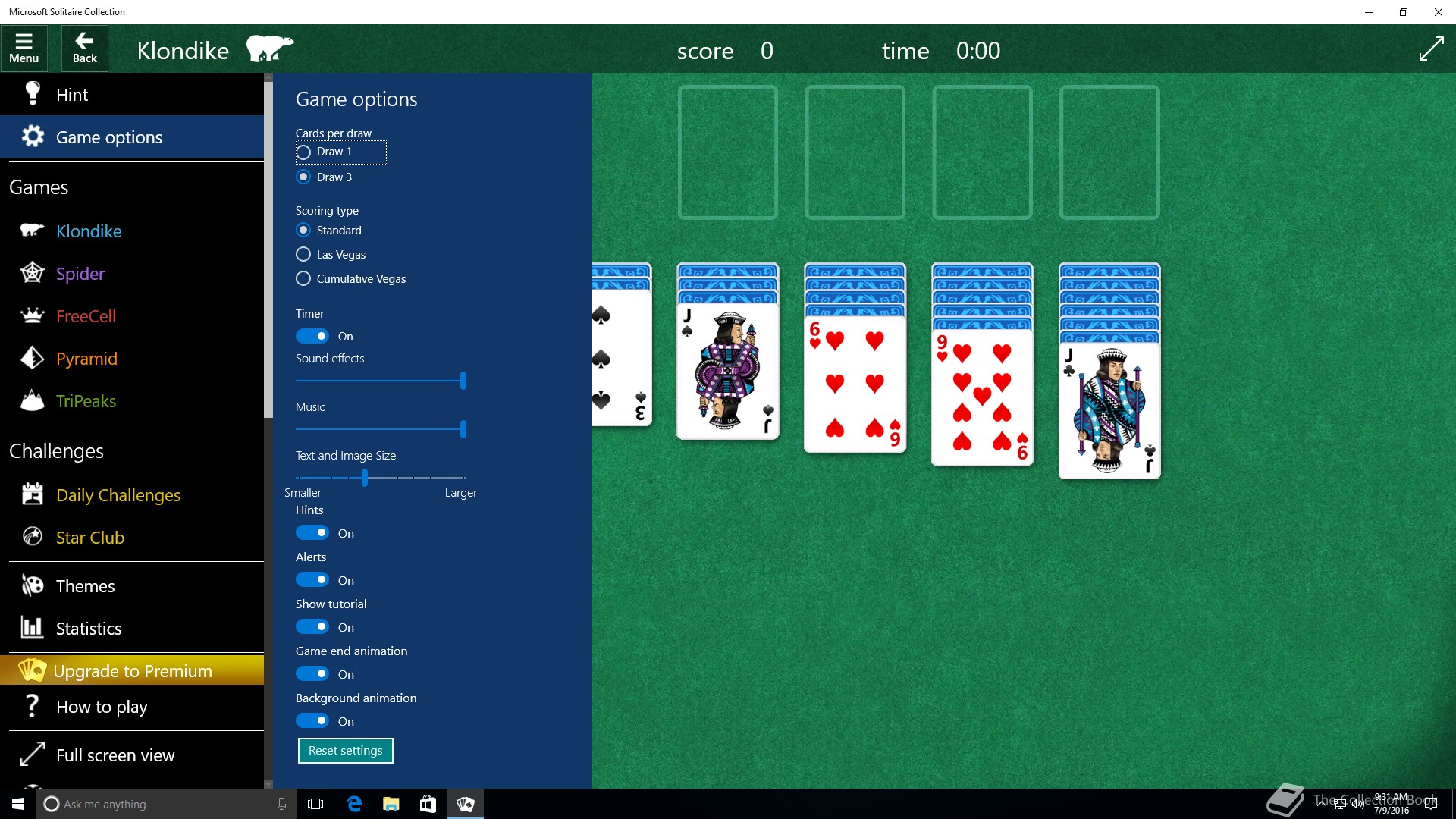This screenshot has width=1456, height=819.
Task: Click the Klondike polar bear icon in sidebar
Action: pyautogui.click(x=33, y=231)
